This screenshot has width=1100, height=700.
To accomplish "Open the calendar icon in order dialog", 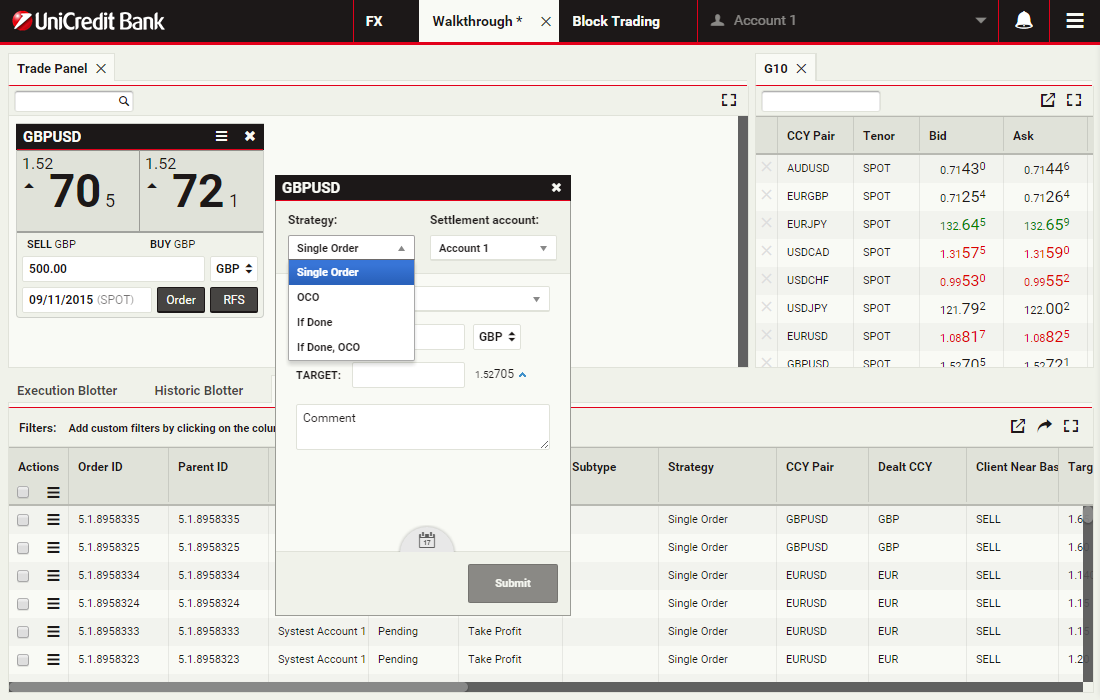I will [x=427, y=540].
